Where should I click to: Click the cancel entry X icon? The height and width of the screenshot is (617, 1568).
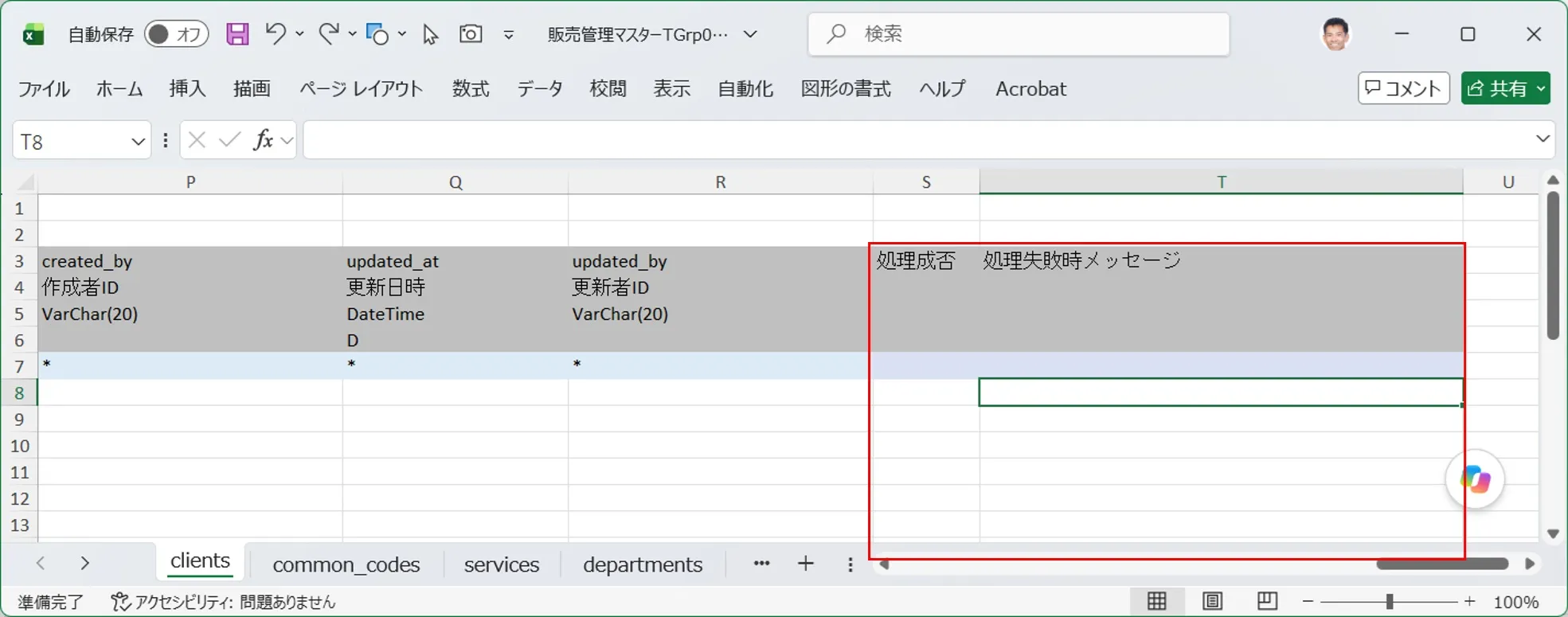(x=197, y=141)
